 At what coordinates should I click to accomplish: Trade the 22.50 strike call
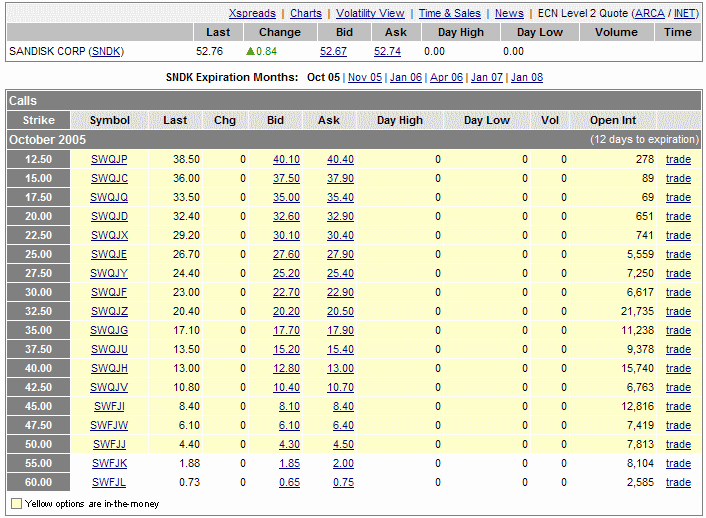[678, 235]
